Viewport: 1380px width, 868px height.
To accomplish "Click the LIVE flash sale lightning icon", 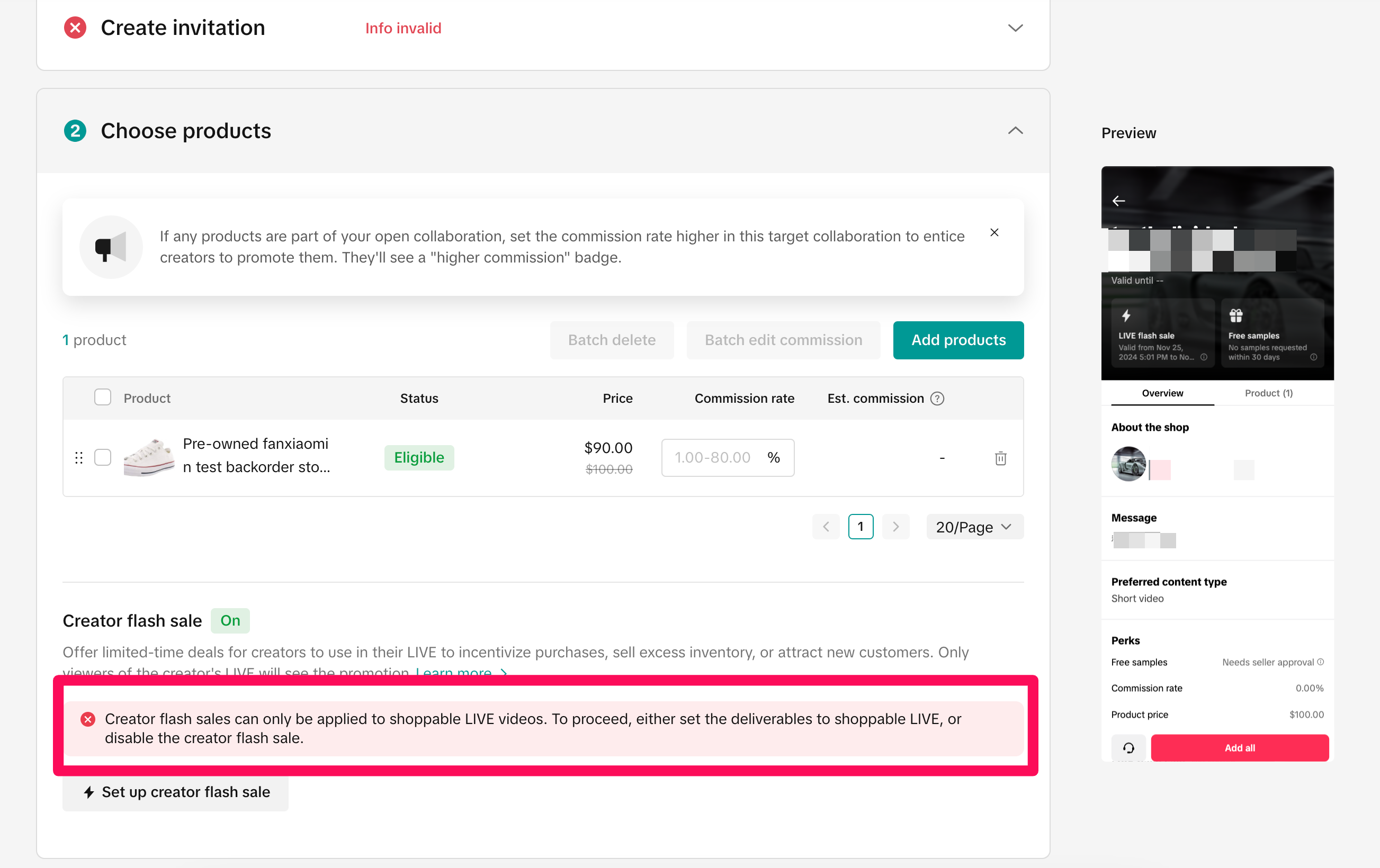I will (1125, 315).
